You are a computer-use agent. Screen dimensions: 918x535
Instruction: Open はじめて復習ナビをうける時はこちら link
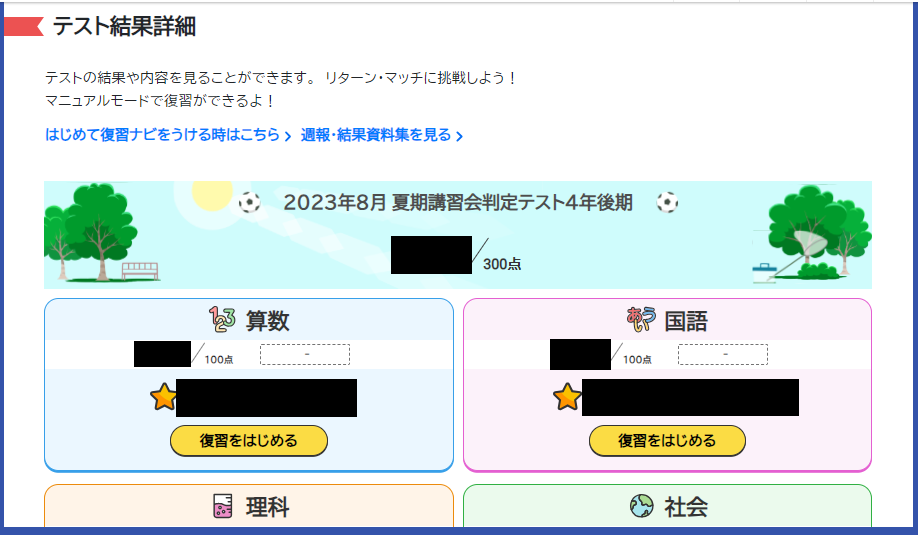coord(168,135)
